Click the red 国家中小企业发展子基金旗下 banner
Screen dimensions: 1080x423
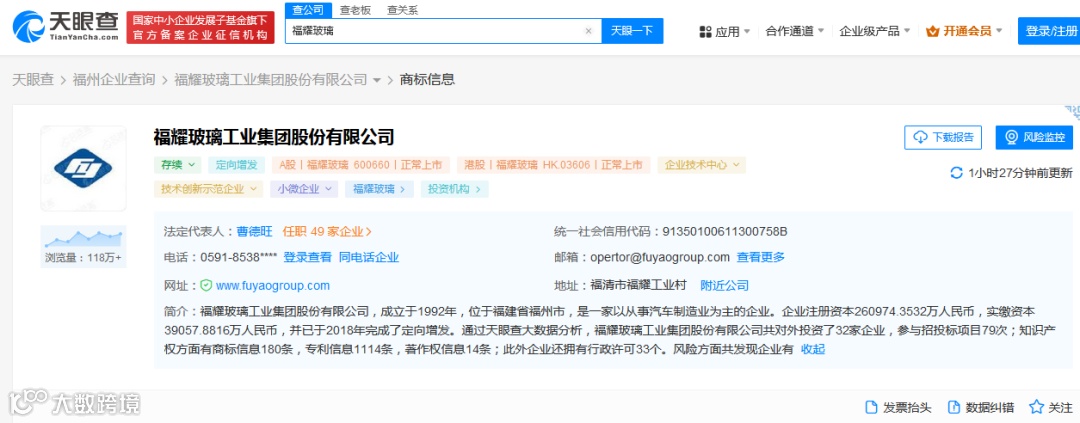[x=200, y=28]
